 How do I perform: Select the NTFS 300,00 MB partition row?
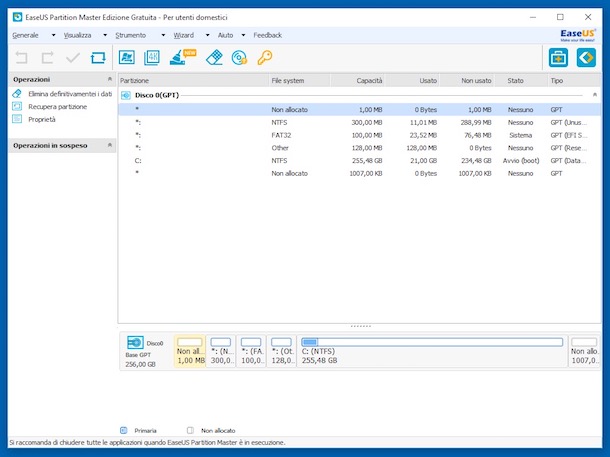pos(359,123)
